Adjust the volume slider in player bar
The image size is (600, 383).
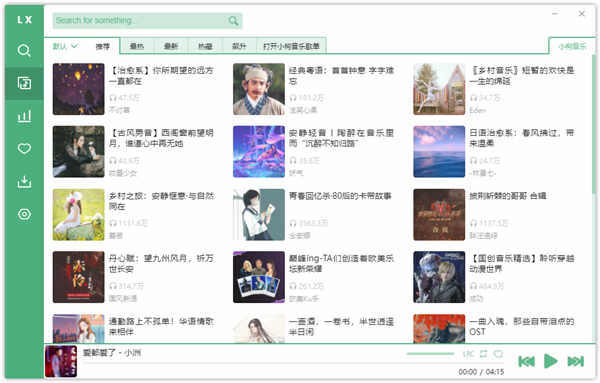[430, 354]
